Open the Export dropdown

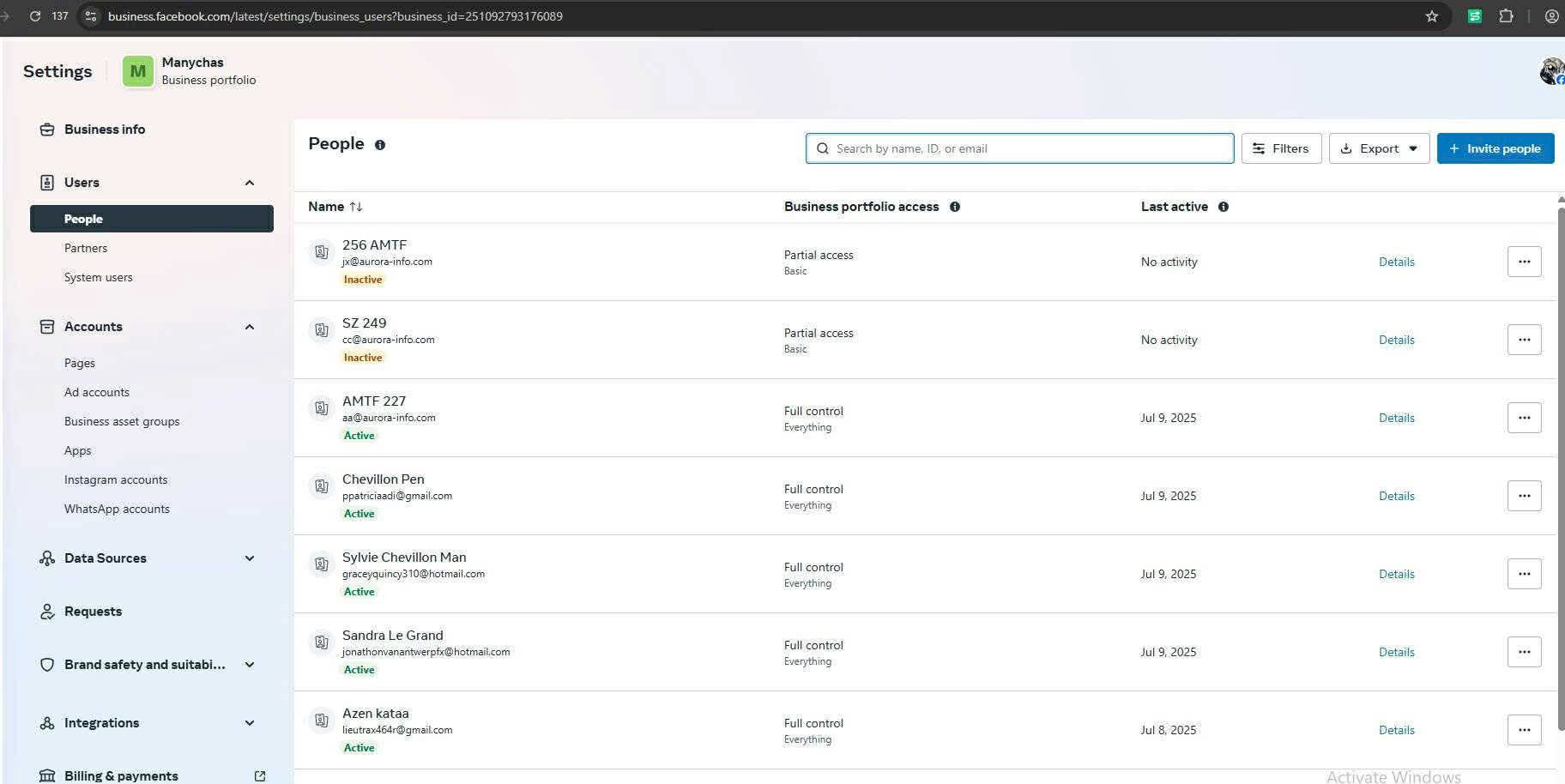point(1379,148)
